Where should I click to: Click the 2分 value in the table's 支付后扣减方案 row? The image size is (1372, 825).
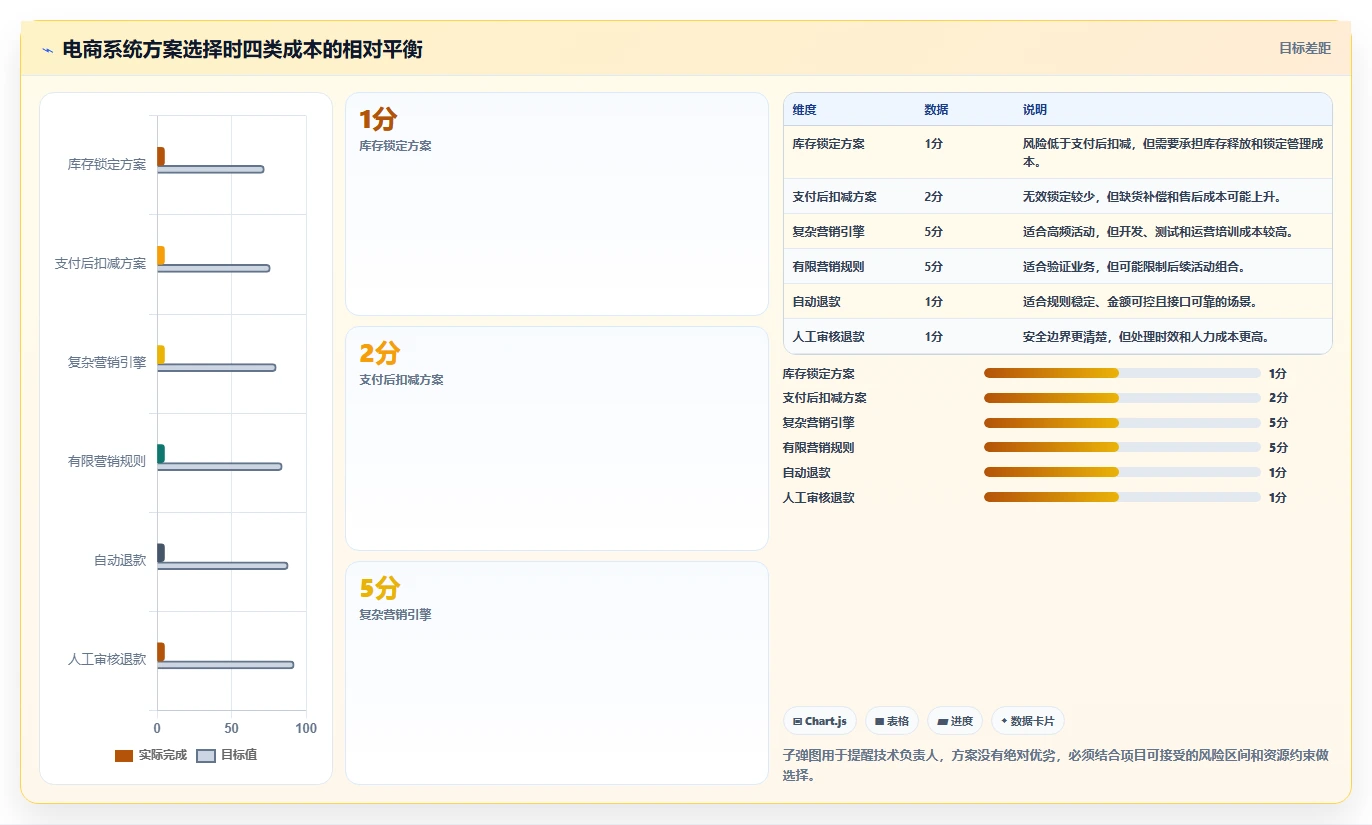933,196
